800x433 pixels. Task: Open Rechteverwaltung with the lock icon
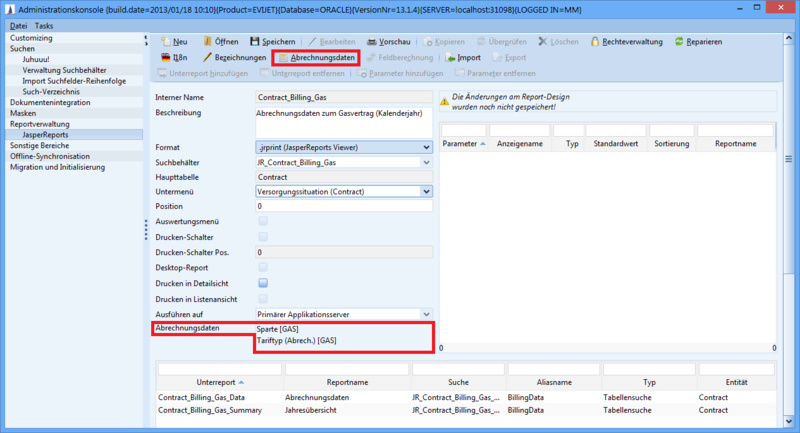(595, 42)
